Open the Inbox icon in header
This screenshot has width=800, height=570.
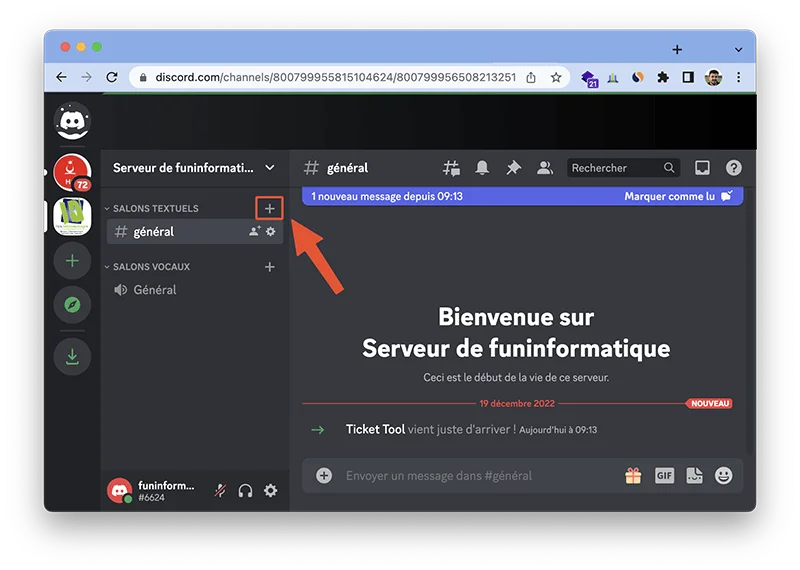(703, 168)
